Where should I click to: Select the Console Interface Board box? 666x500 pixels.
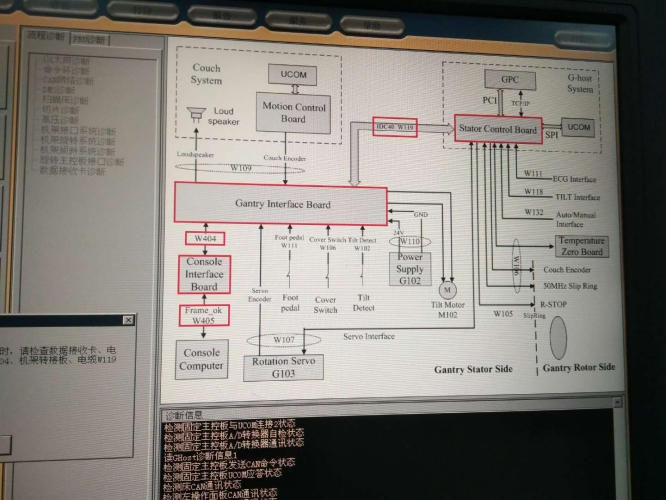pos(204,274)
